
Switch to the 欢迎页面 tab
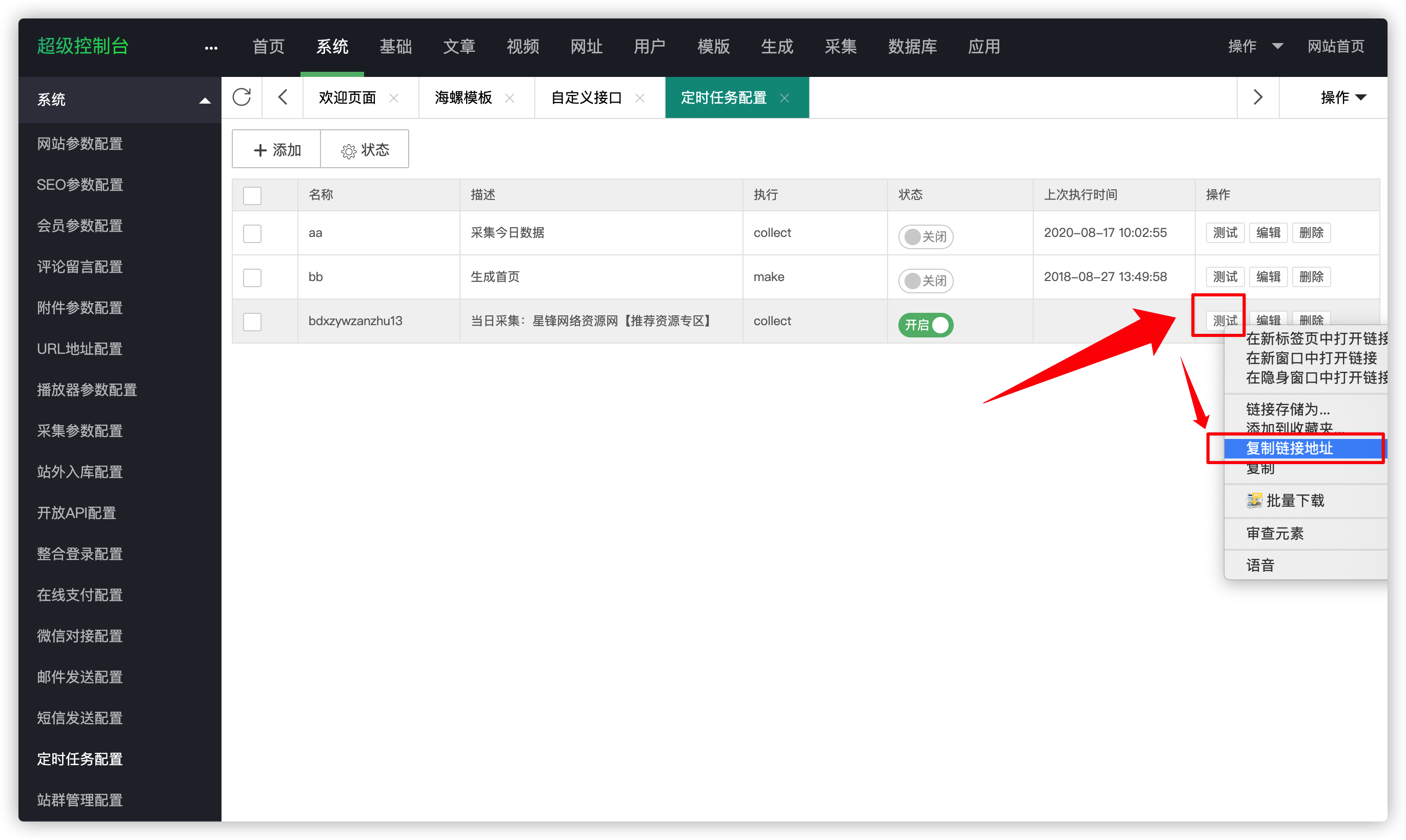(x=348, y=98)
